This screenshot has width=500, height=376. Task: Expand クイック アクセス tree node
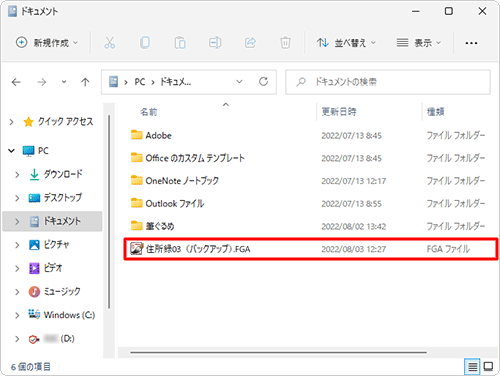pos(11,122)
